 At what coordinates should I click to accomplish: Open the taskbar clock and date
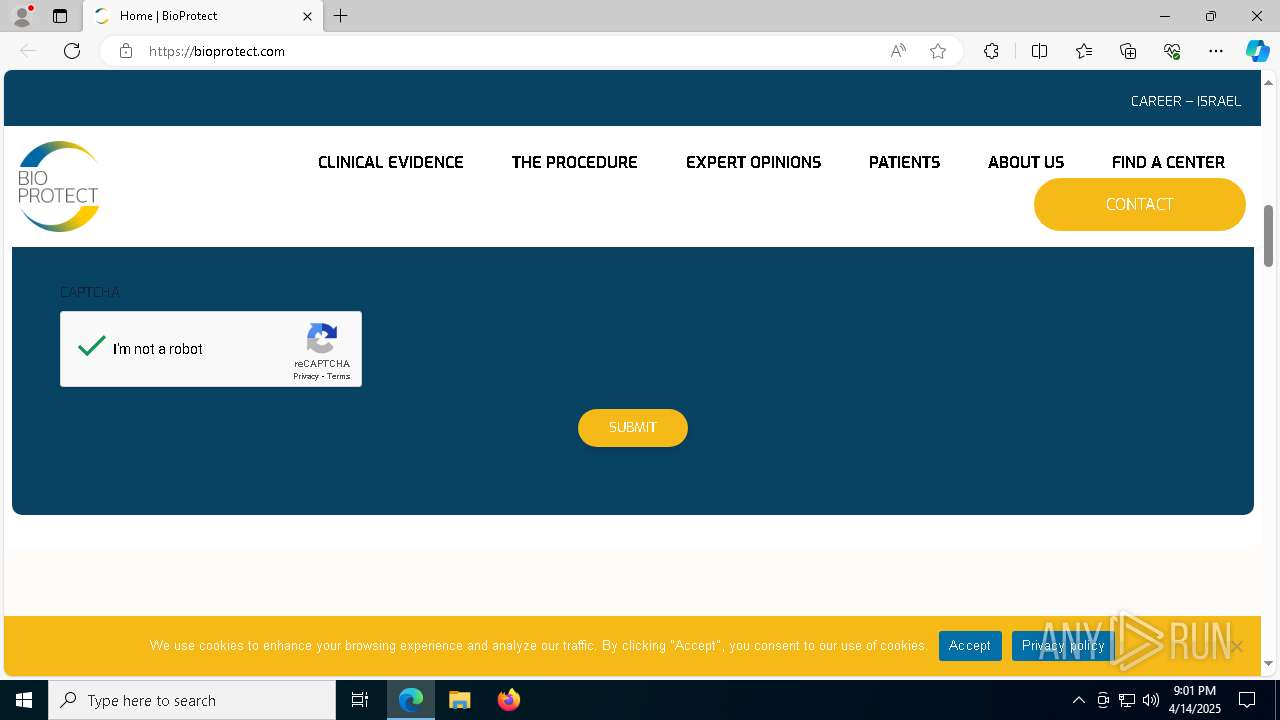[1195, 700]
